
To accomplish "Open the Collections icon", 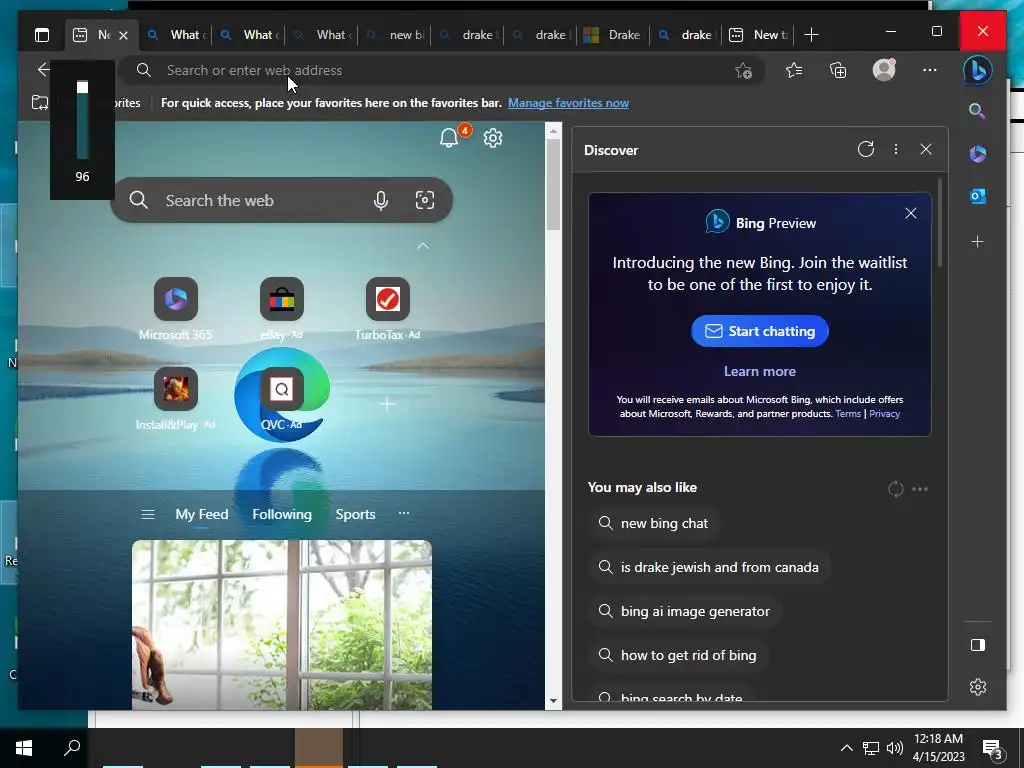I will click(838, 70).
